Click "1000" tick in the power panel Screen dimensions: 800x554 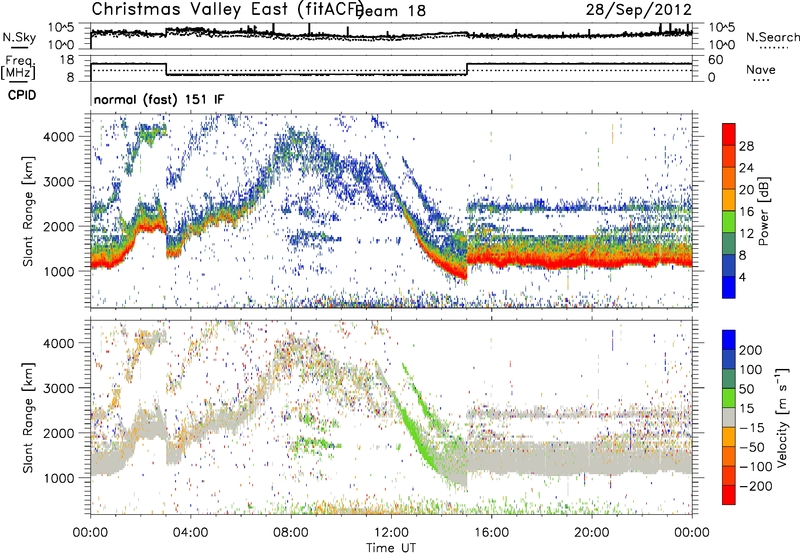coord(58,271)
